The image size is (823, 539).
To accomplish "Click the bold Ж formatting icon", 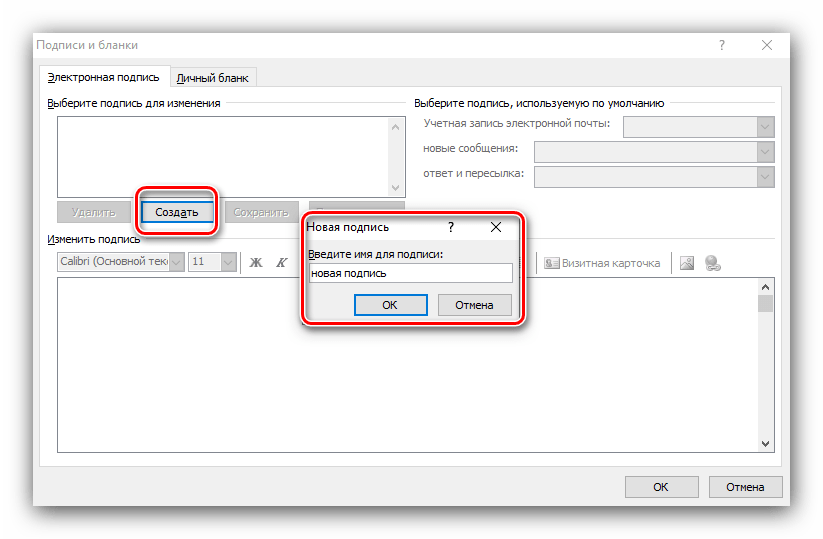I will pos(255,263).
